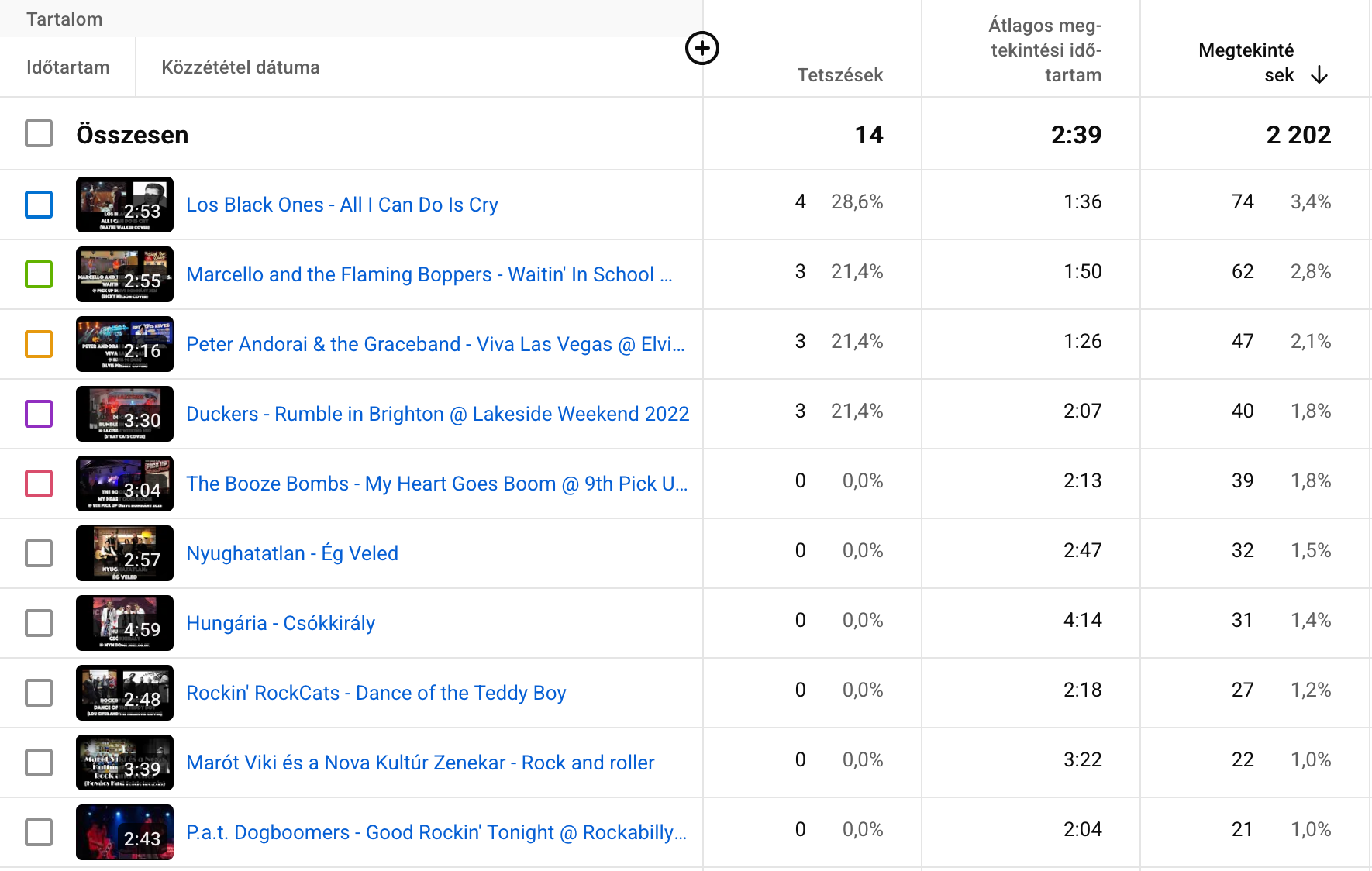Uncheck the blue Los Black Ones checkbox
This screenshot has width=1372, height=871.
[39, 205]
